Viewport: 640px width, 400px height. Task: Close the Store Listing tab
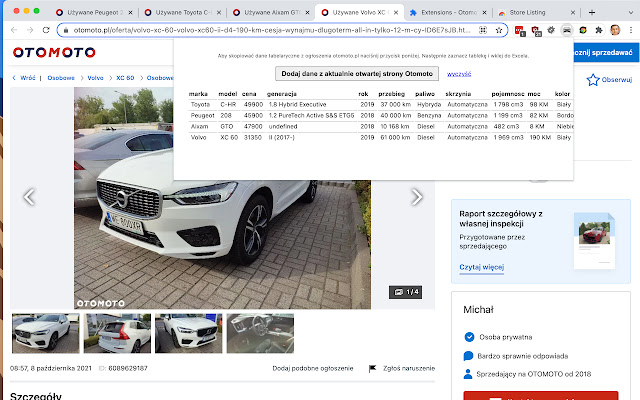point(573,13)
